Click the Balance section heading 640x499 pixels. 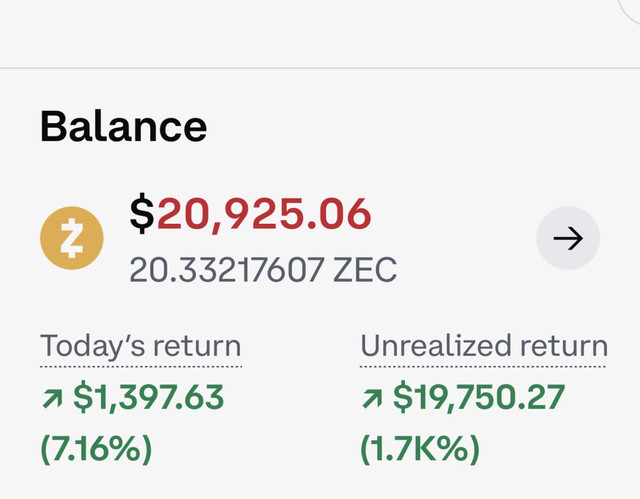pyautogui.click(x=124, y=126)
